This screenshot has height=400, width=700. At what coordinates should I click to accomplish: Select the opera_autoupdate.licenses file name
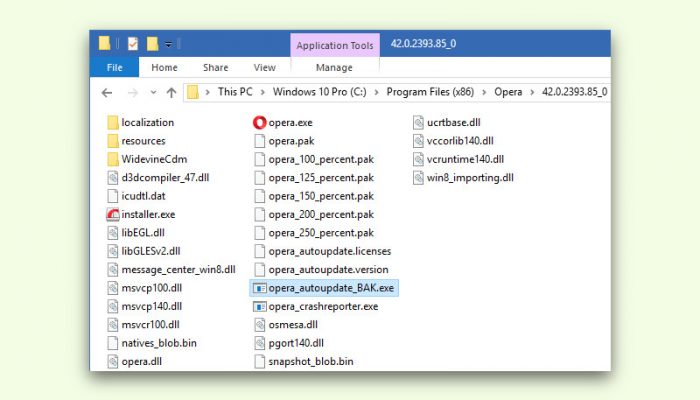[329, 251]
